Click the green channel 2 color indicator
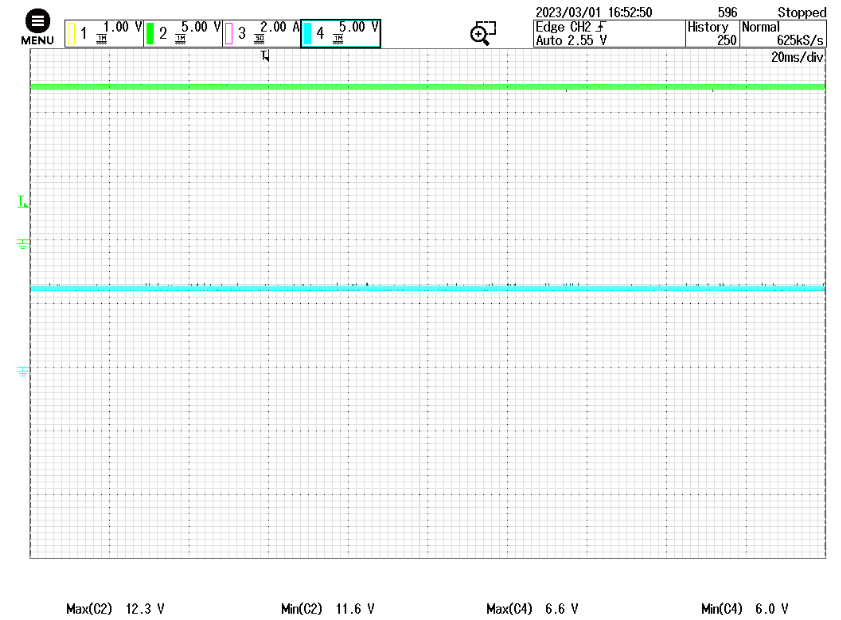841x620 pixels. pyautogui.click(x=150, y=33)
